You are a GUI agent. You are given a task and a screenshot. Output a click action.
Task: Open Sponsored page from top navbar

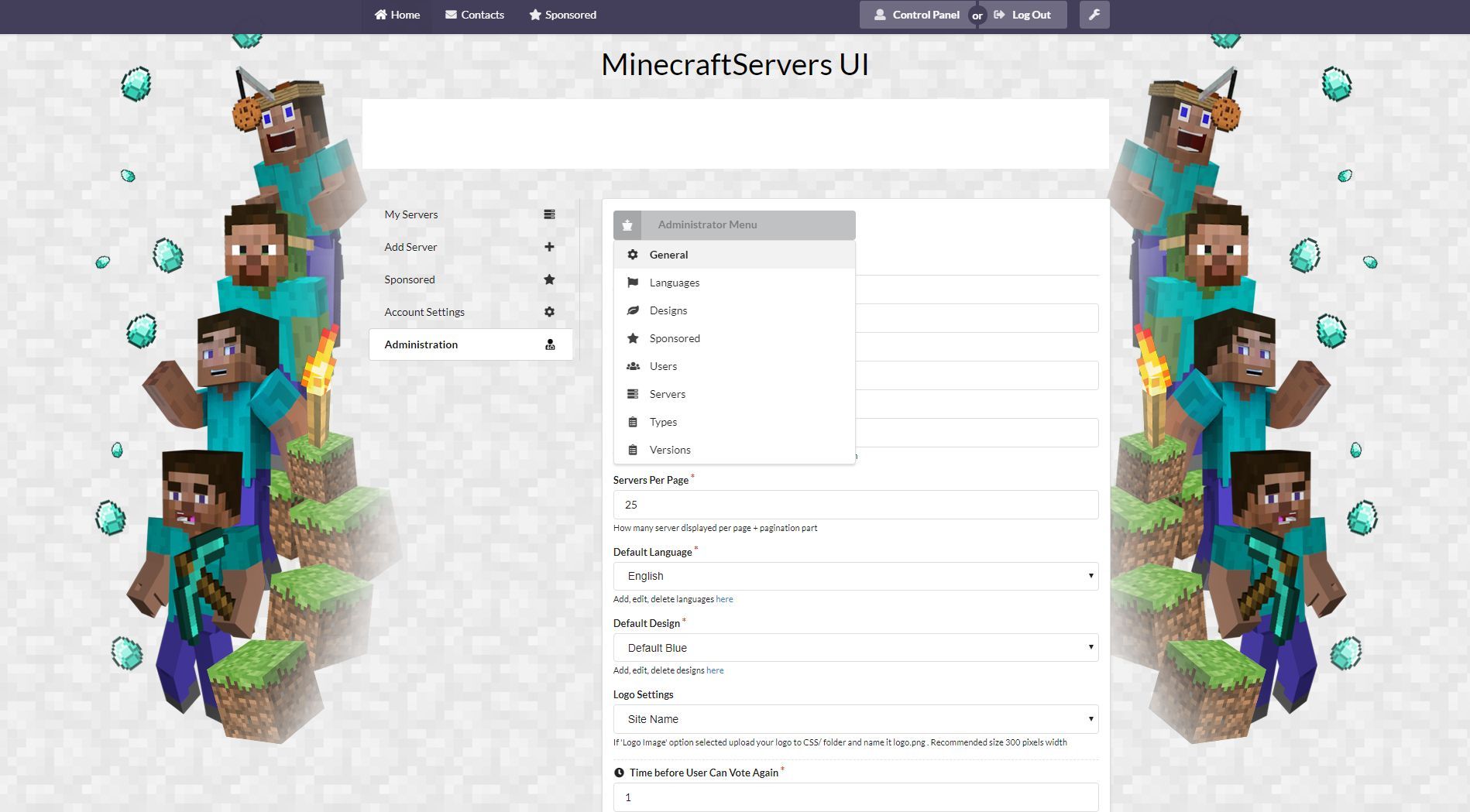(x=562, y=15)
